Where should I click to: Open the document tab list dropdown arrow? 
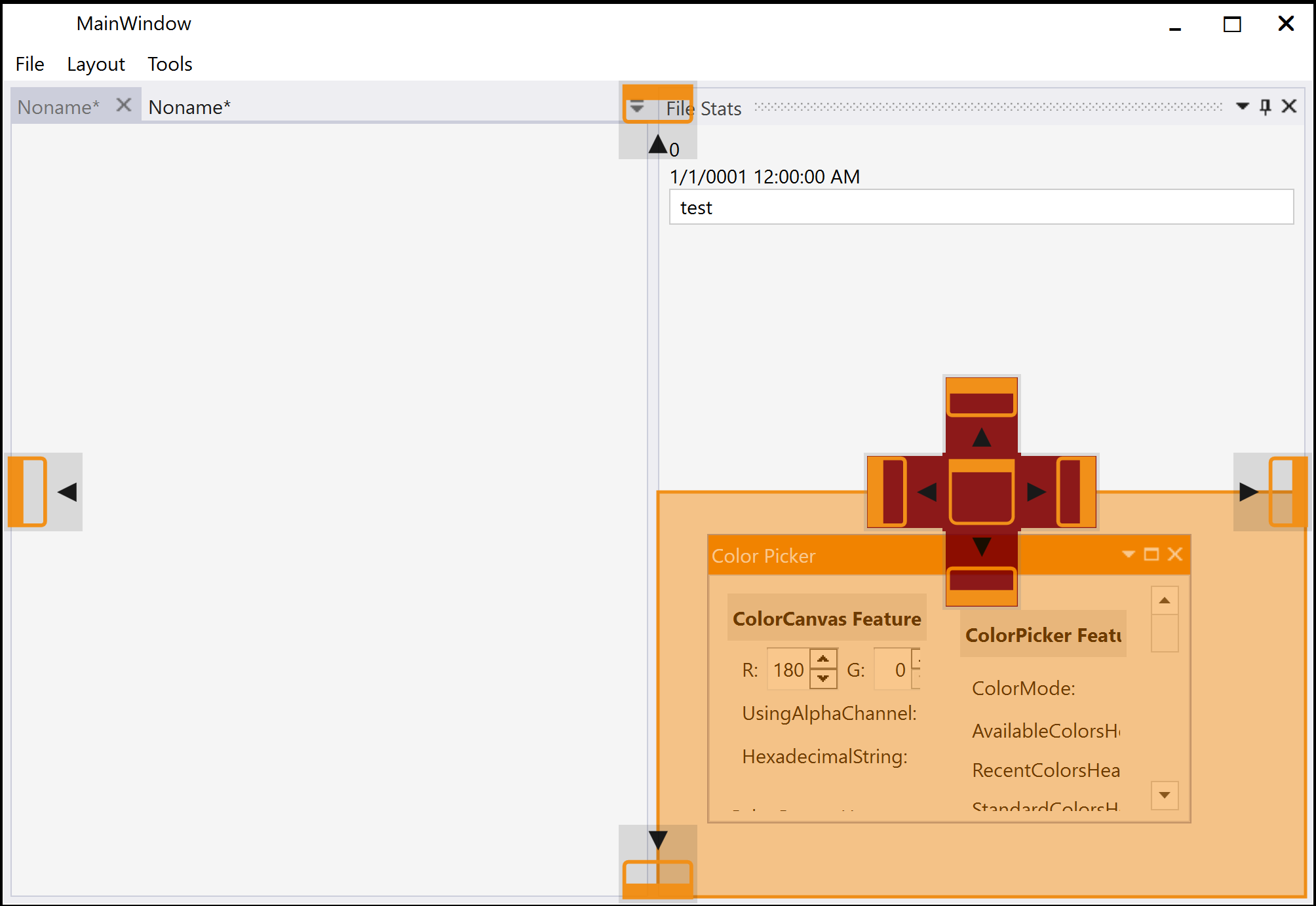pyautogui.click(x=636, y=107)
